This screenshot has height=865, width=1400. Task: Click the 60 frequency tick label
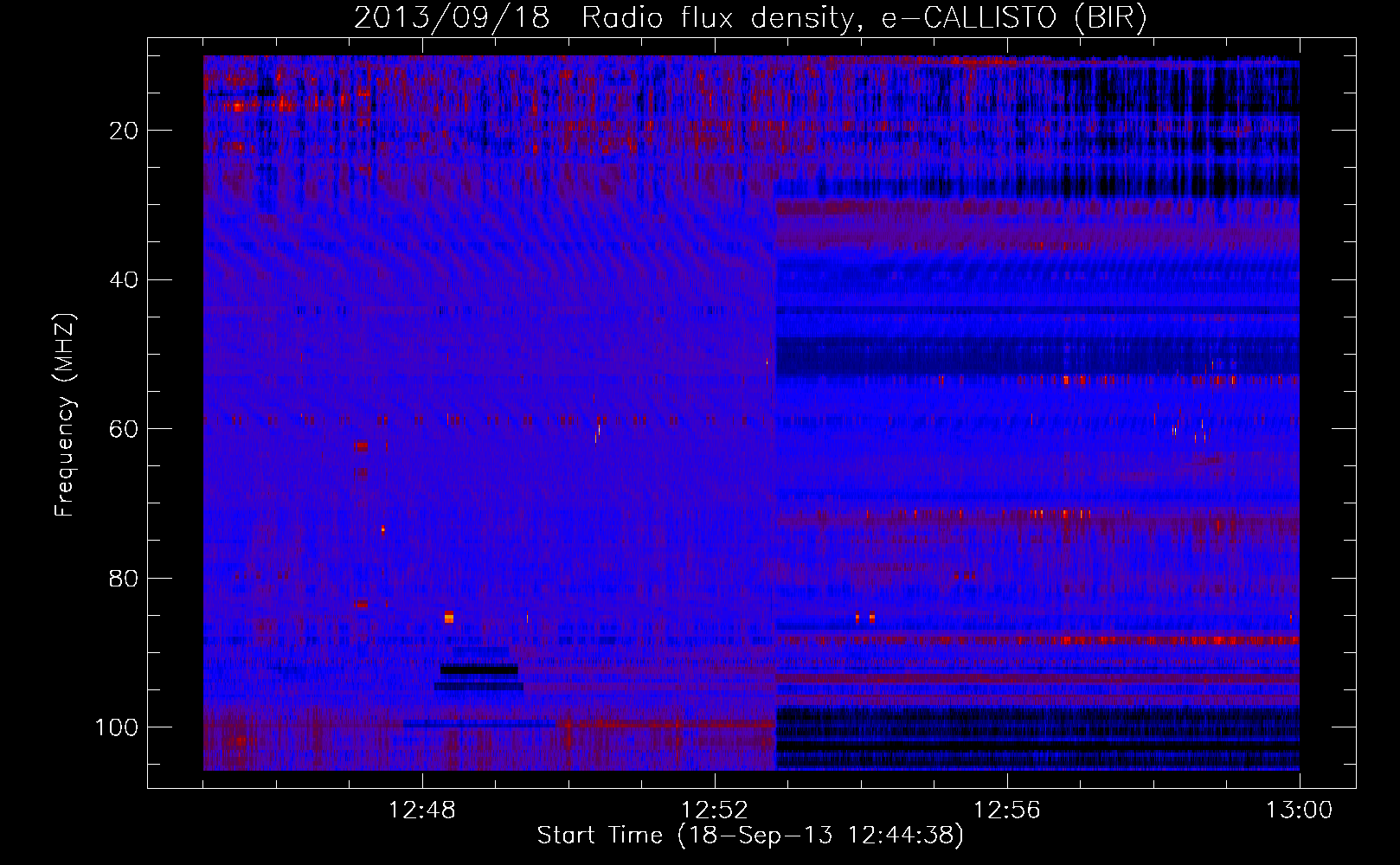pos(124,429)
